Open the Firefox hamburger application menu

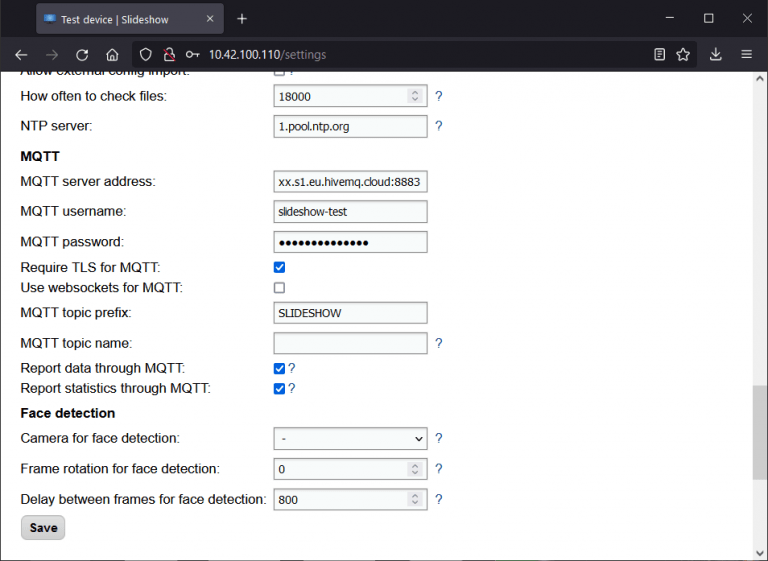point(747,55)
